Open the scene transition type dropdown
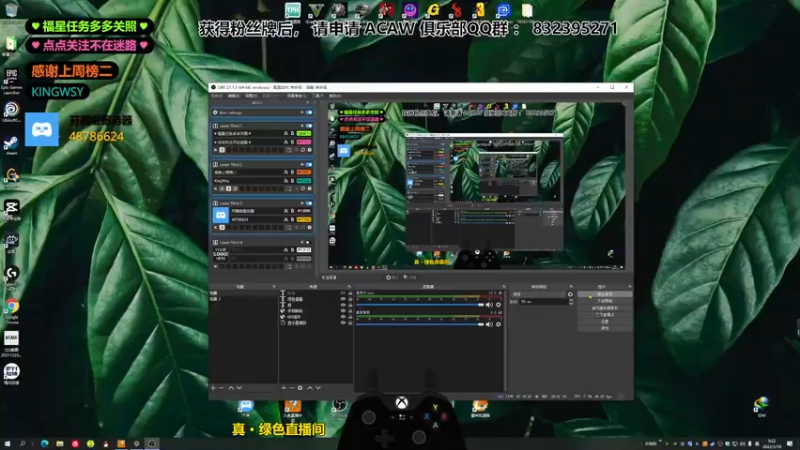The height and width of the screenshot is (450, 800). pyautogui.click(x=539, y=294)
